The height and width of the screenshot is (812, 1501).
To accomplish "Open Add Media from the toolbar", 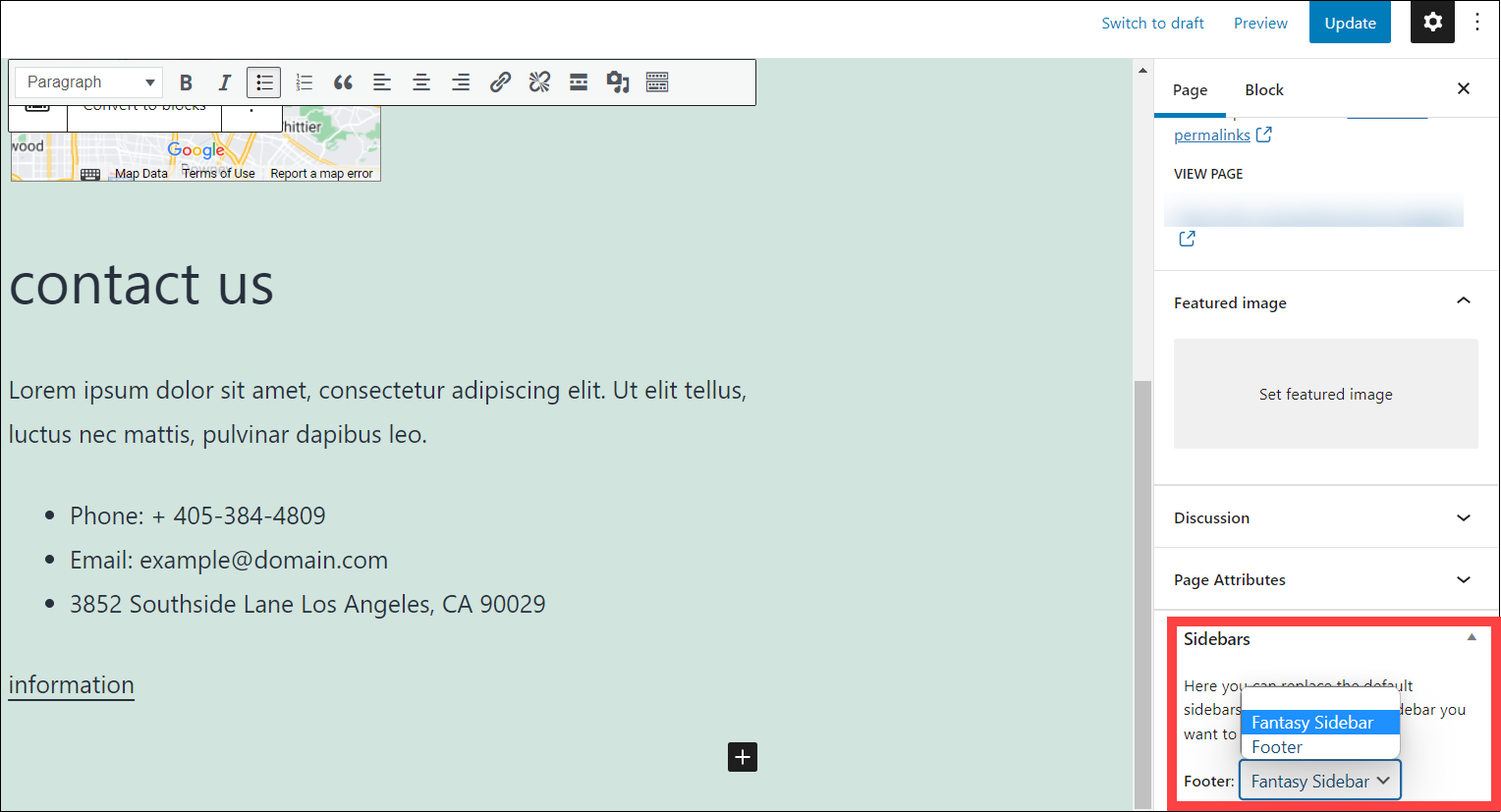I will pyautogui.click(x=618, y=82).
